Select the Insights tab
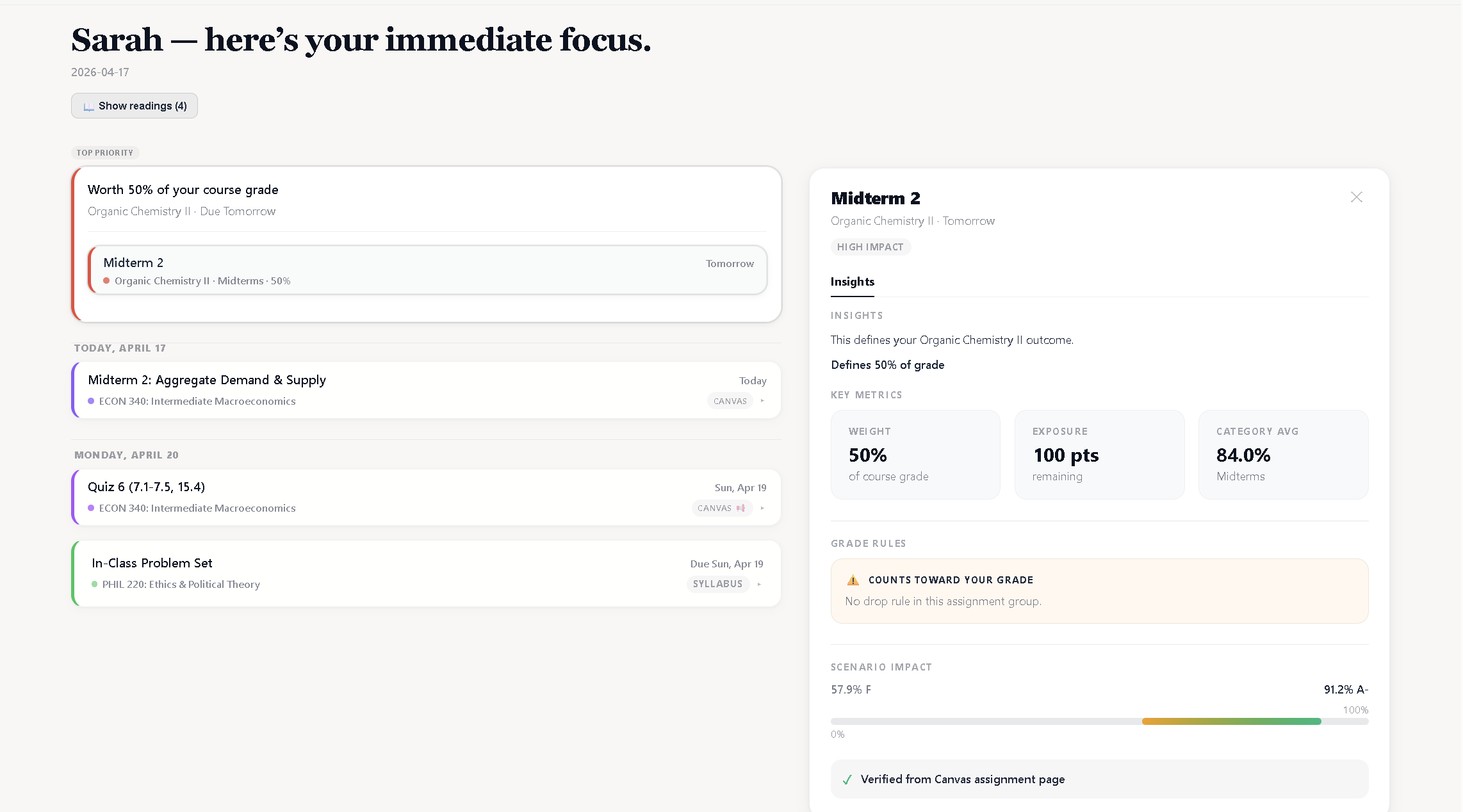 (852, 282)
